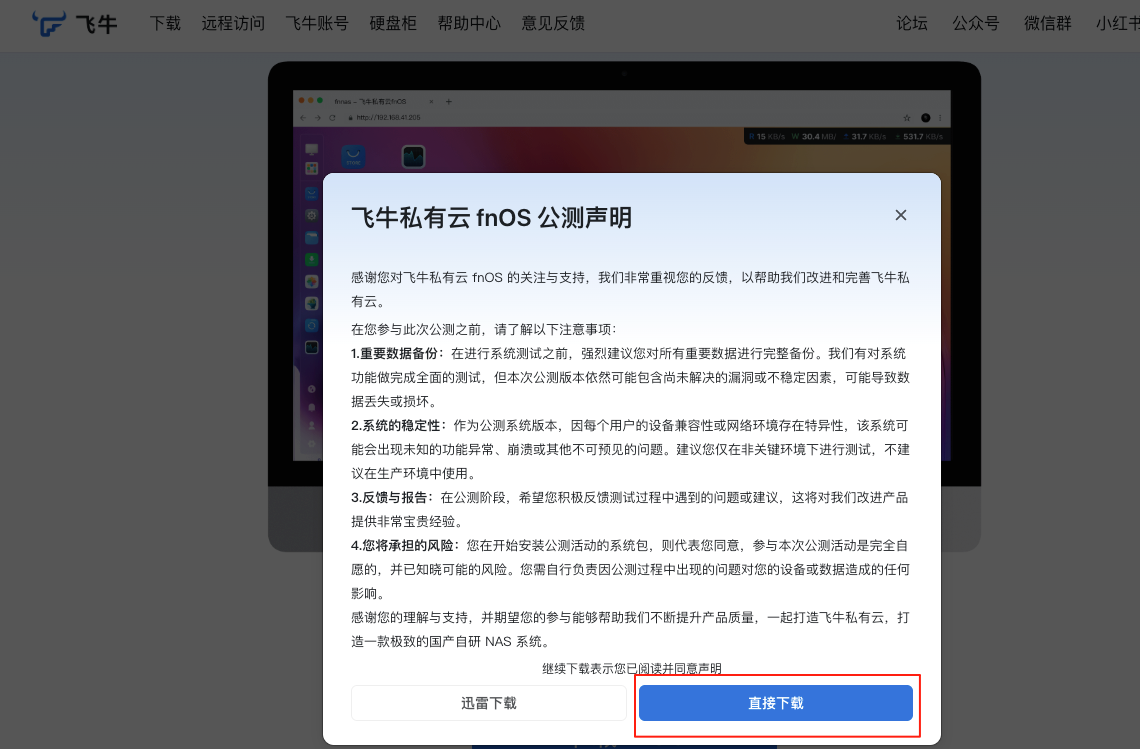Click the 飞牛 brand name text
The height and width of the screenshot is (749, 1140).
[96, 24]
